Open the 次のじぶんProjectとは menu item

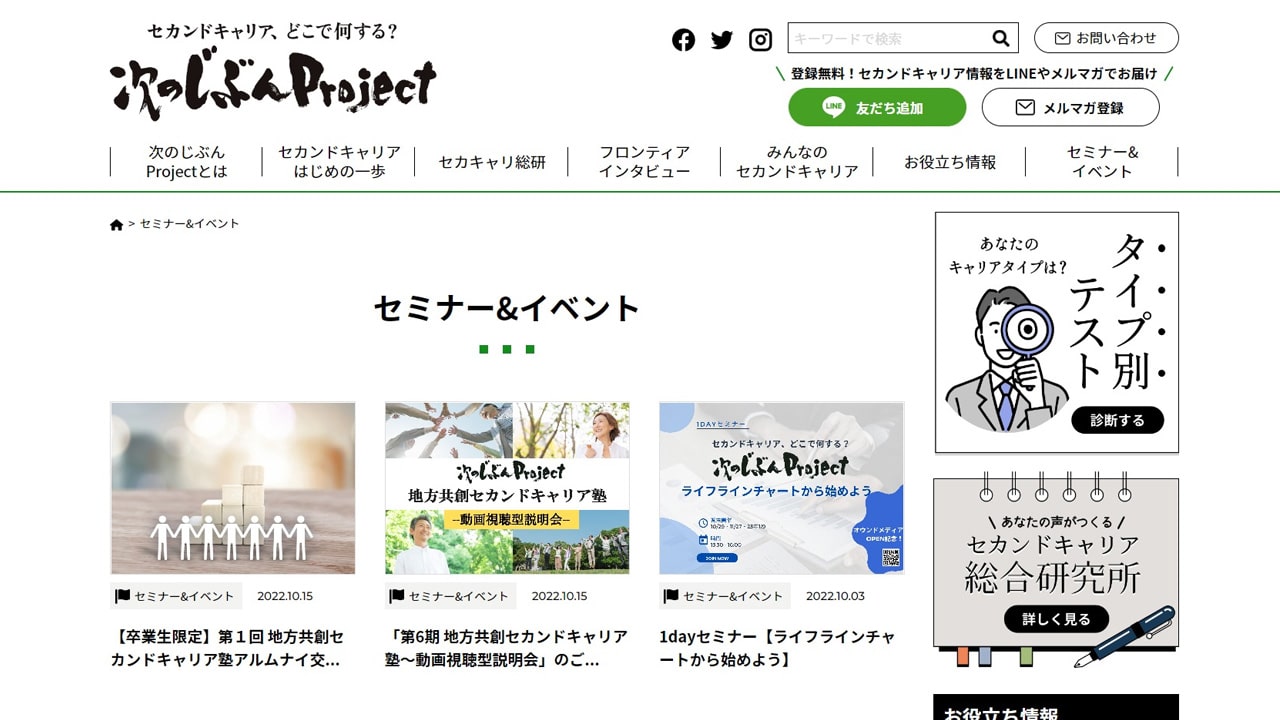(187, 162)
